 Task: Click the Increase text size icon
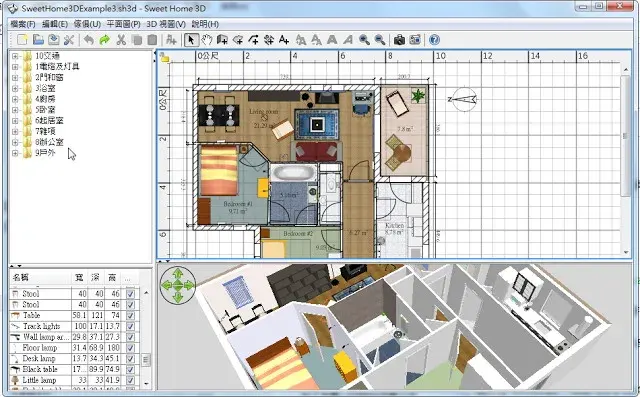point(301,40)
